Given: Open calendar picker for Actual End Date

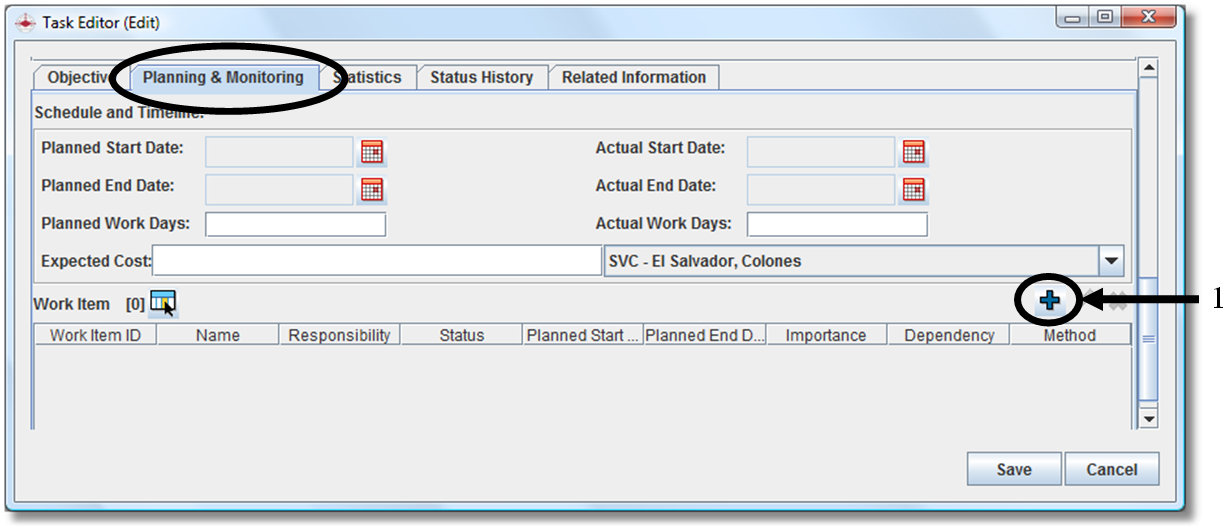Looking at the screenshot, I should coord(913,188).
